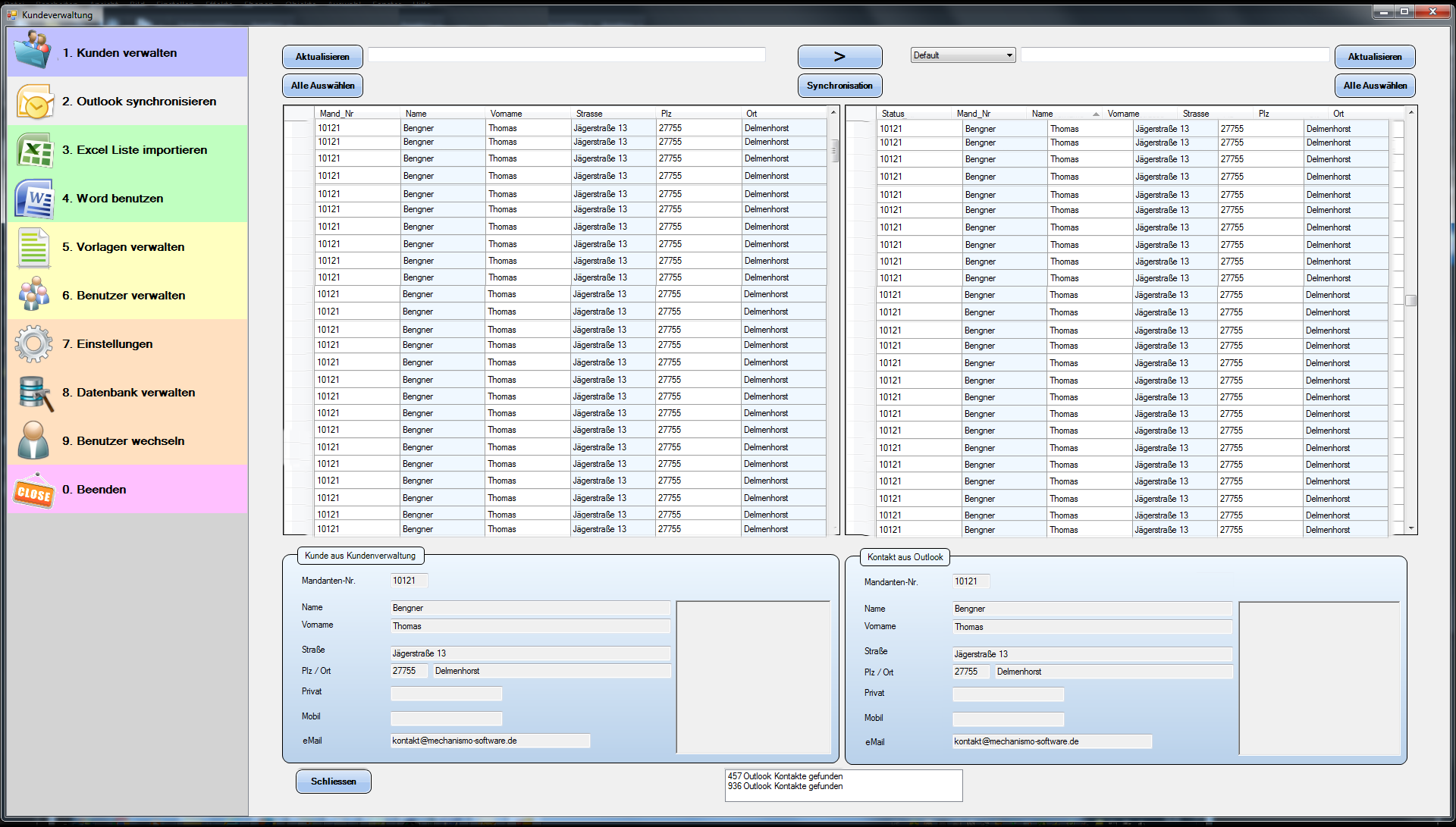1456x827 pixels.
Task: Sort left table by Mand_Nr header
Action: coord(357,114)
